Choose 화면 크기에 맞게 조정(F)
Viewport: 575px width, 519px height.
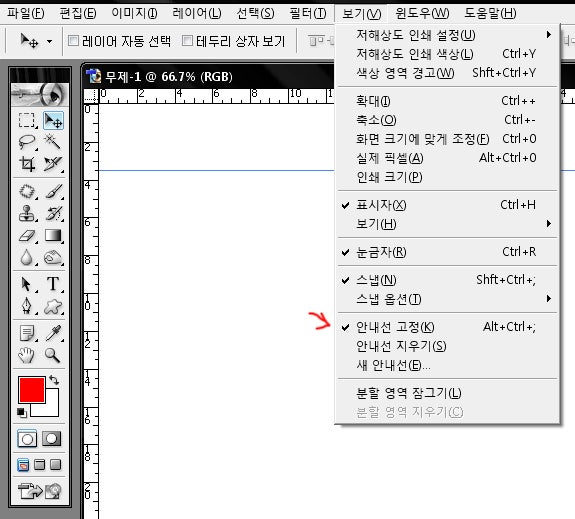[447, 139]
